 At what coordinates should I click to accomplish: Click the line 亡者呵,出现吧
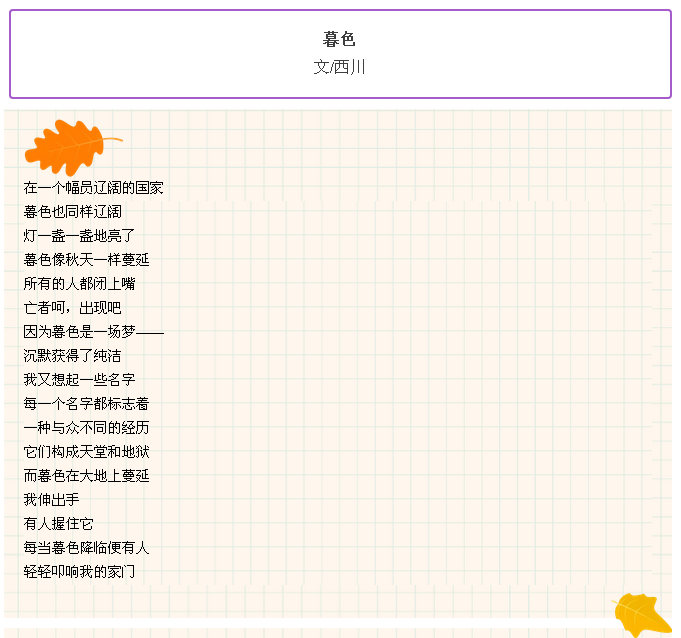coord(73,308)
